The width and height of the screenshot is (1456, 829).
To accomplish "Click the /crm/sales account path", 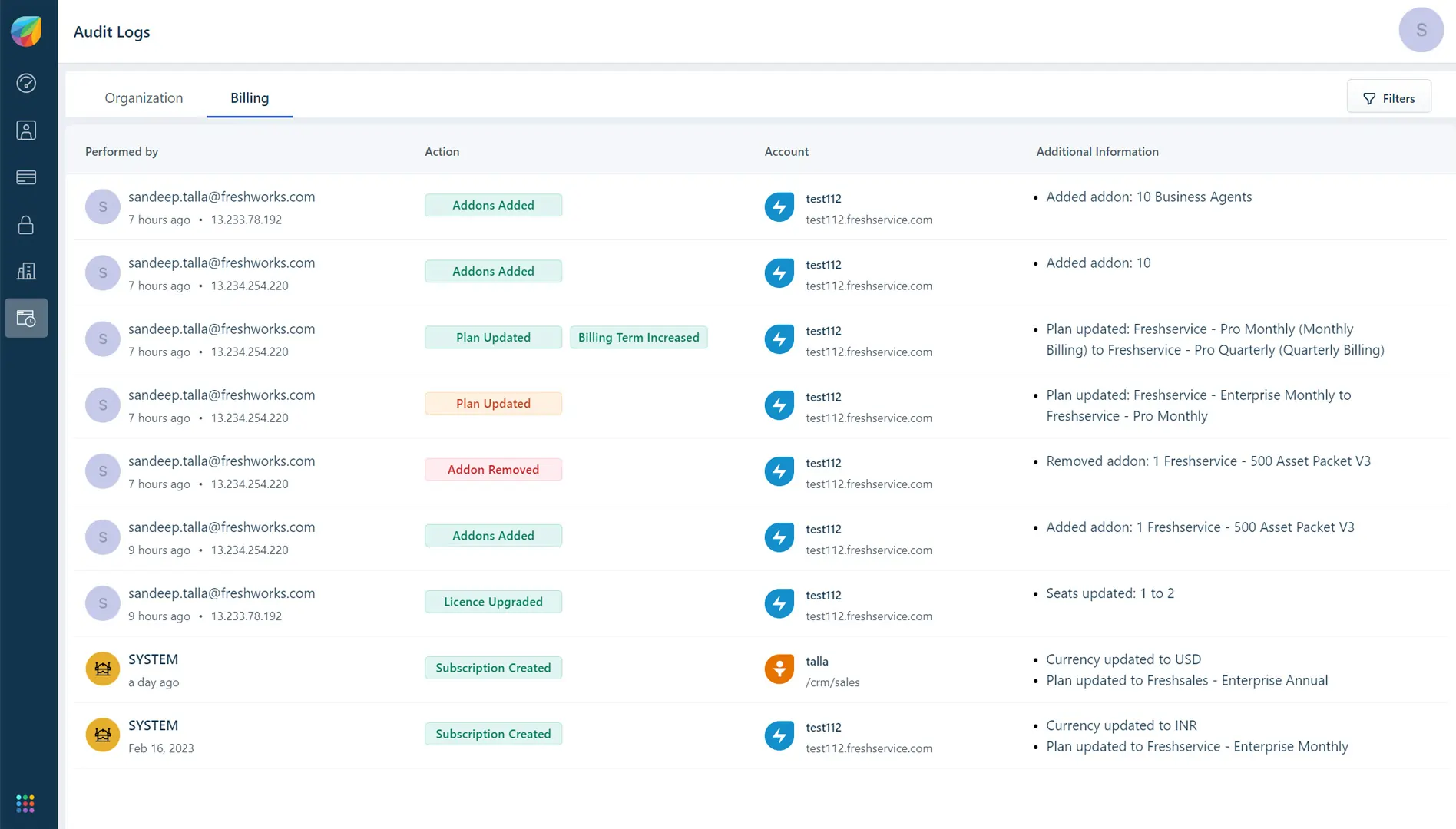I will coord(832,682).
